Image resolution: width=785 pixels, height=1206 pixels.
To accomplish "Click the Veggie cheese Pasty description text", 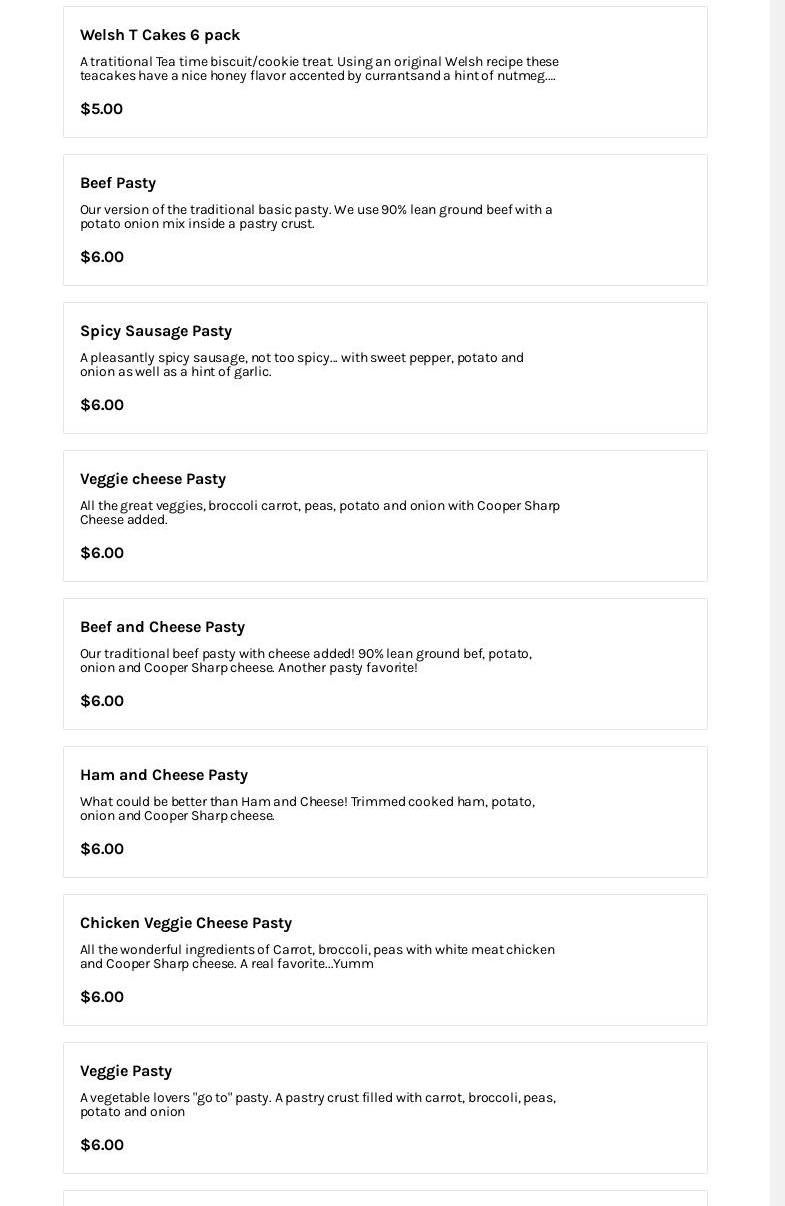I will [x=320, y=513].
